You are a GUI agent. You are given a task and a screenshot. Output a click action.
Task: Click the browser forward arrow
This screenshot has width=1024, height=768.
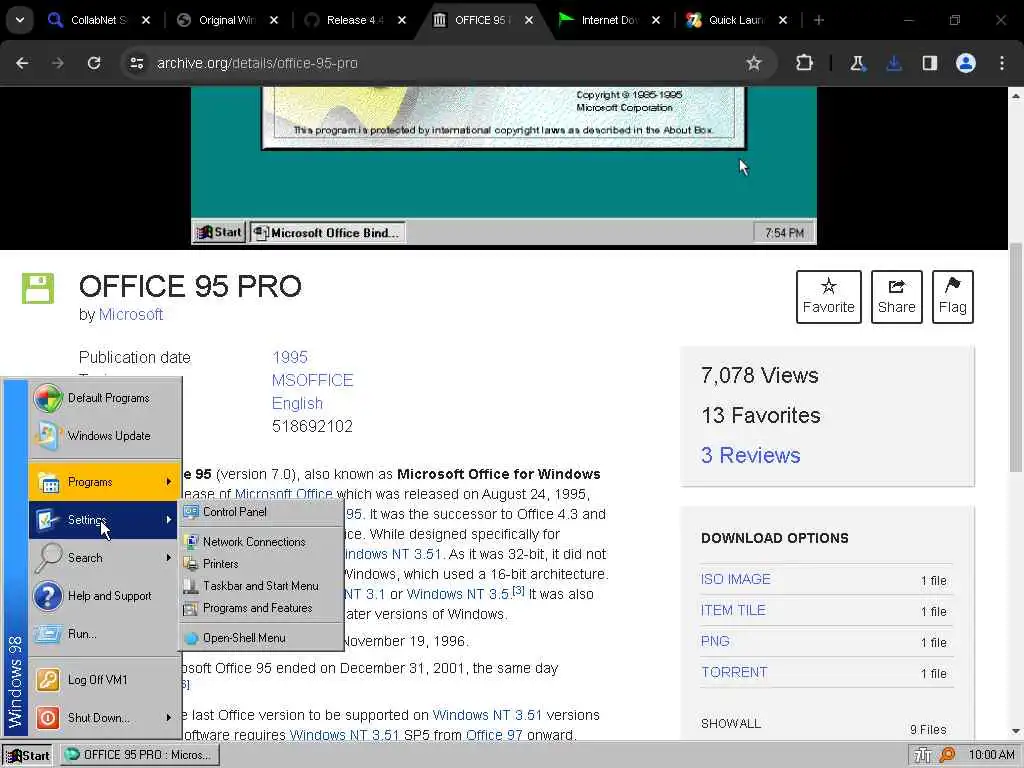coord(58,63)
